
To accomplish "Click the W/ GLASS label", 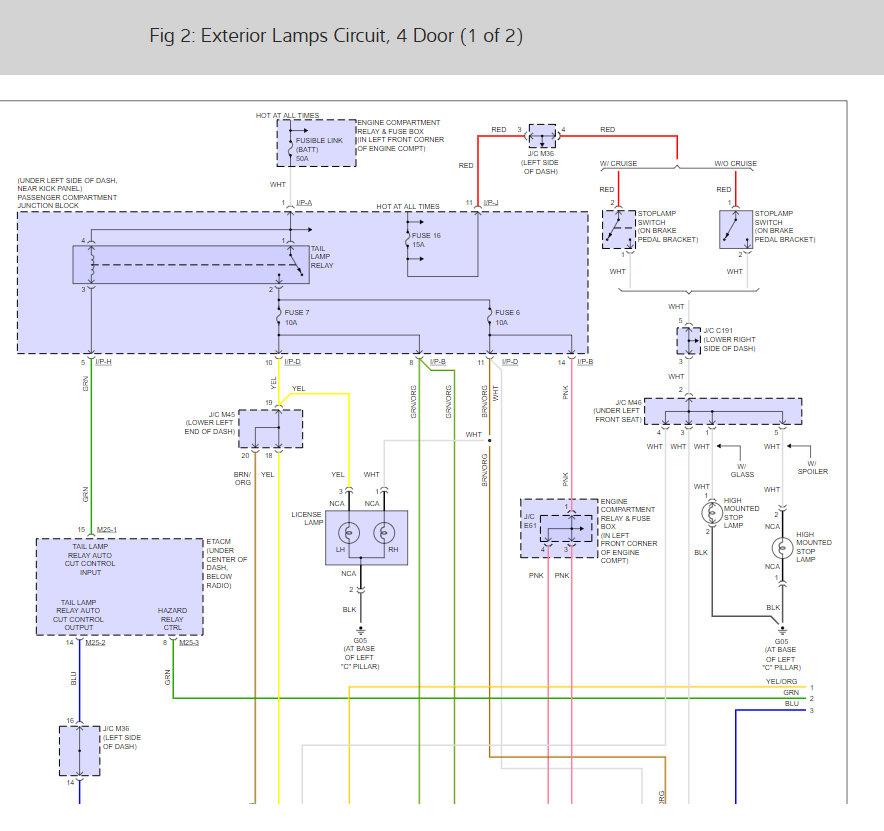I will pyautogui.click(x=742, y=470).
